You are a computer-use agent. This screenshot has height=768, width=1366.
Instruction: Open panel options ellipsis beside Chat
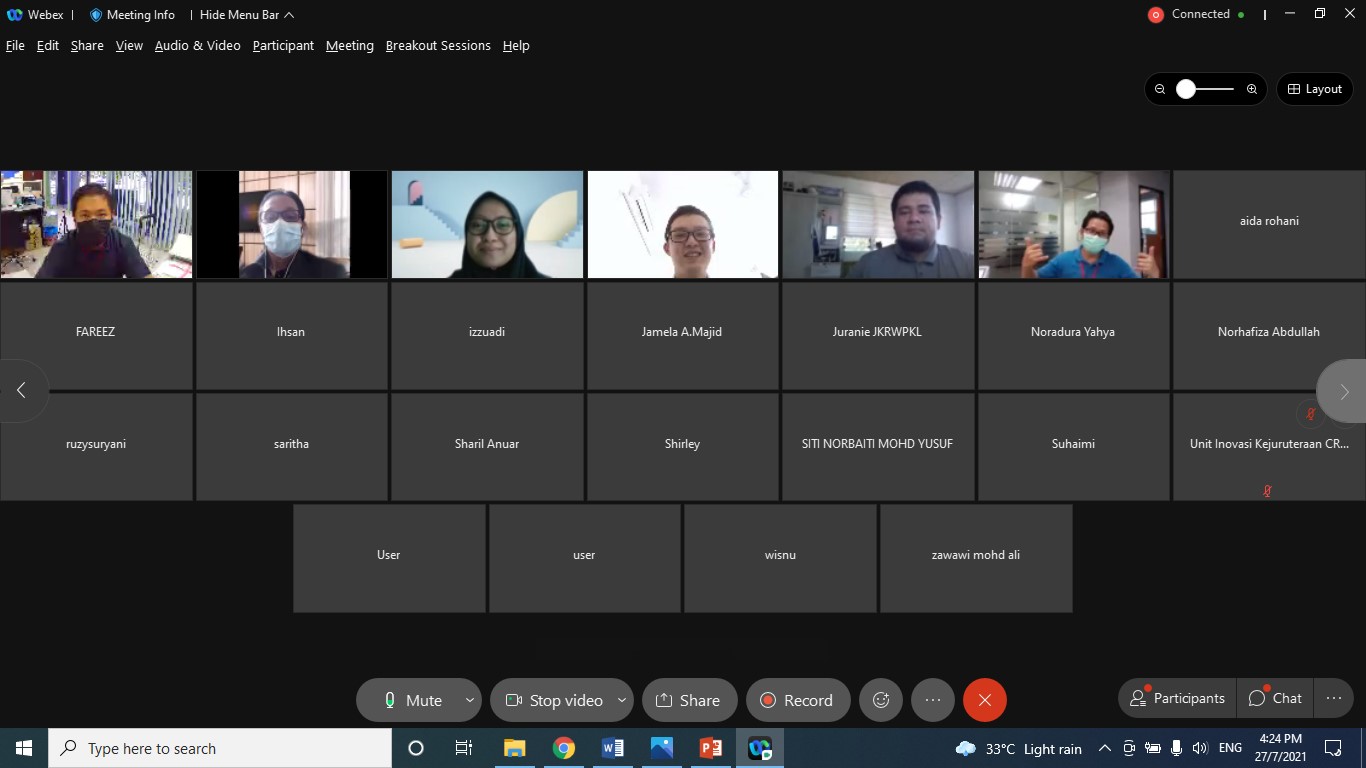pyautogui.click(x=1334, y=698)
